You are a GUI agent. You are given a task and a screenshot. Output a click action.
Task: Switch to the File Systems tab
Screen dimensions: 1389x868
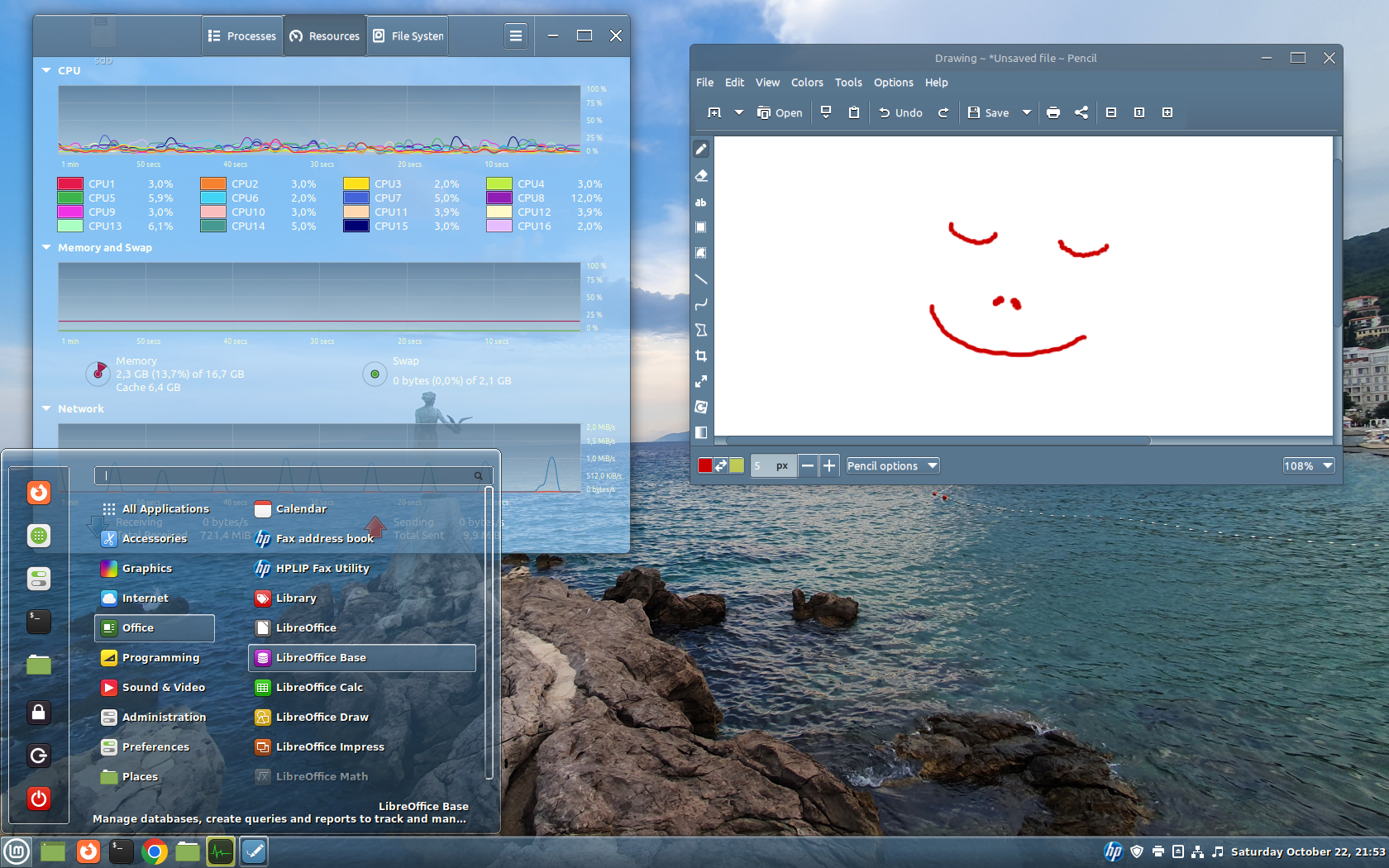[x=408, y=36]
